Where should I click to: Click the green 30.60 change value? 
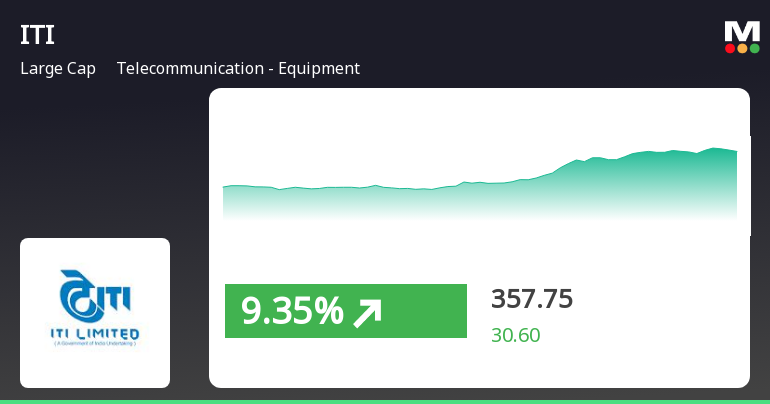(x=515, y=336)
